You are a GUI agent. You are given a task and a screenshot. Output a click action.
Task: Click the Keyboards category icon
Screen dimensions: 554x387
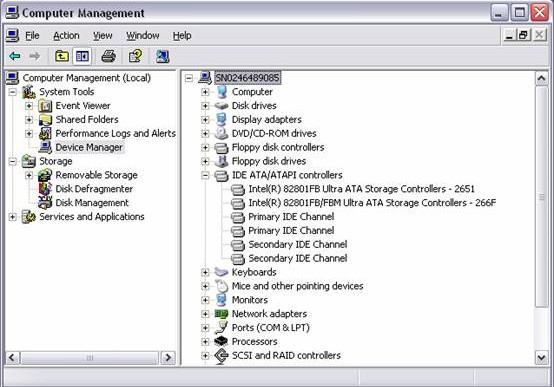221,272
